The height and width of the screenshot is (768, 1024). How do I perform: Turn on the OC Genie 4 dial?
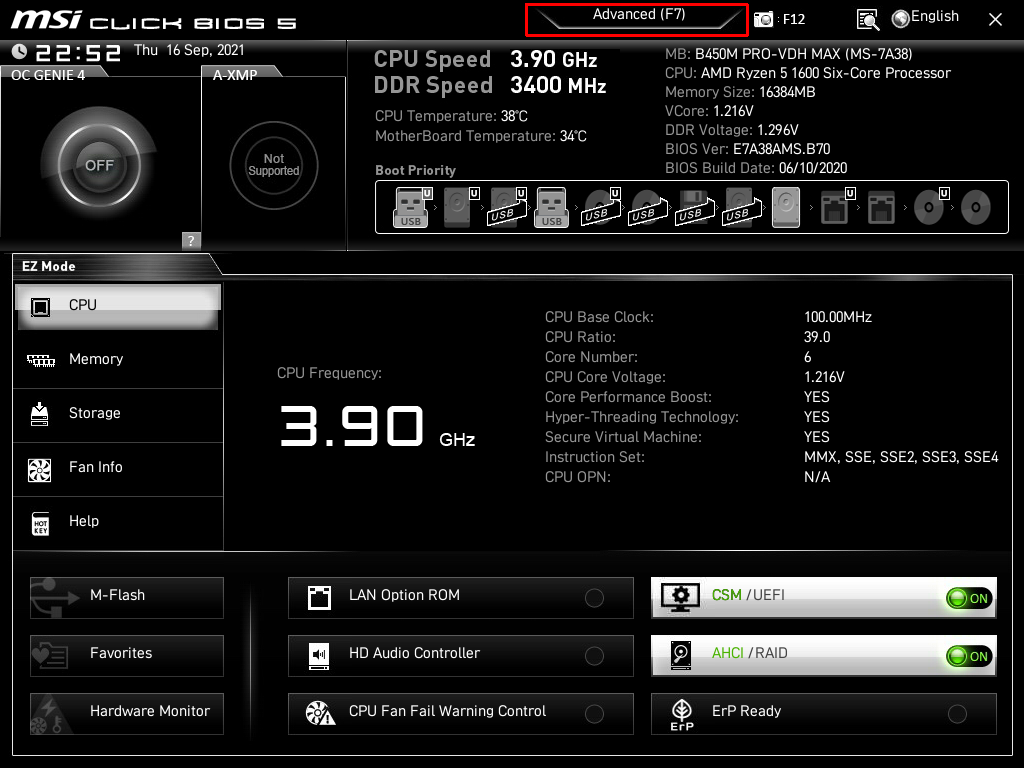click(98, 165)
